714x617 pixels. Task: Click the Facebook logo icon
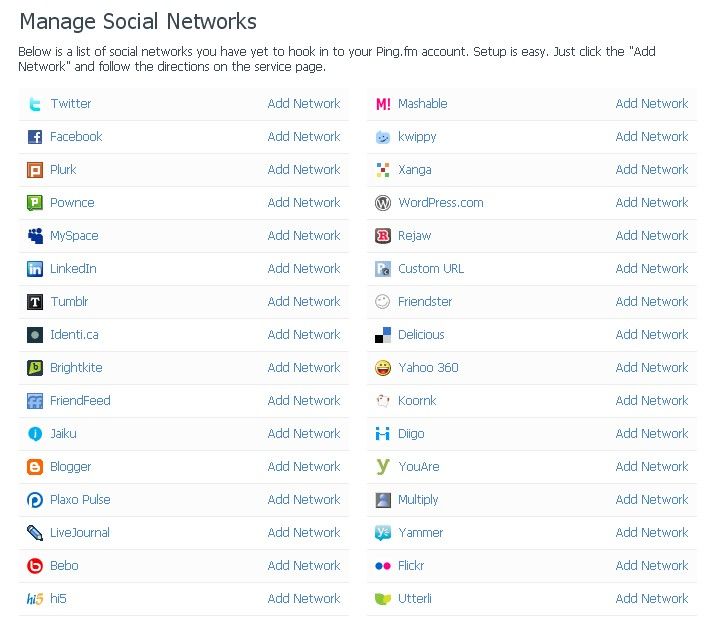(35, 137)
